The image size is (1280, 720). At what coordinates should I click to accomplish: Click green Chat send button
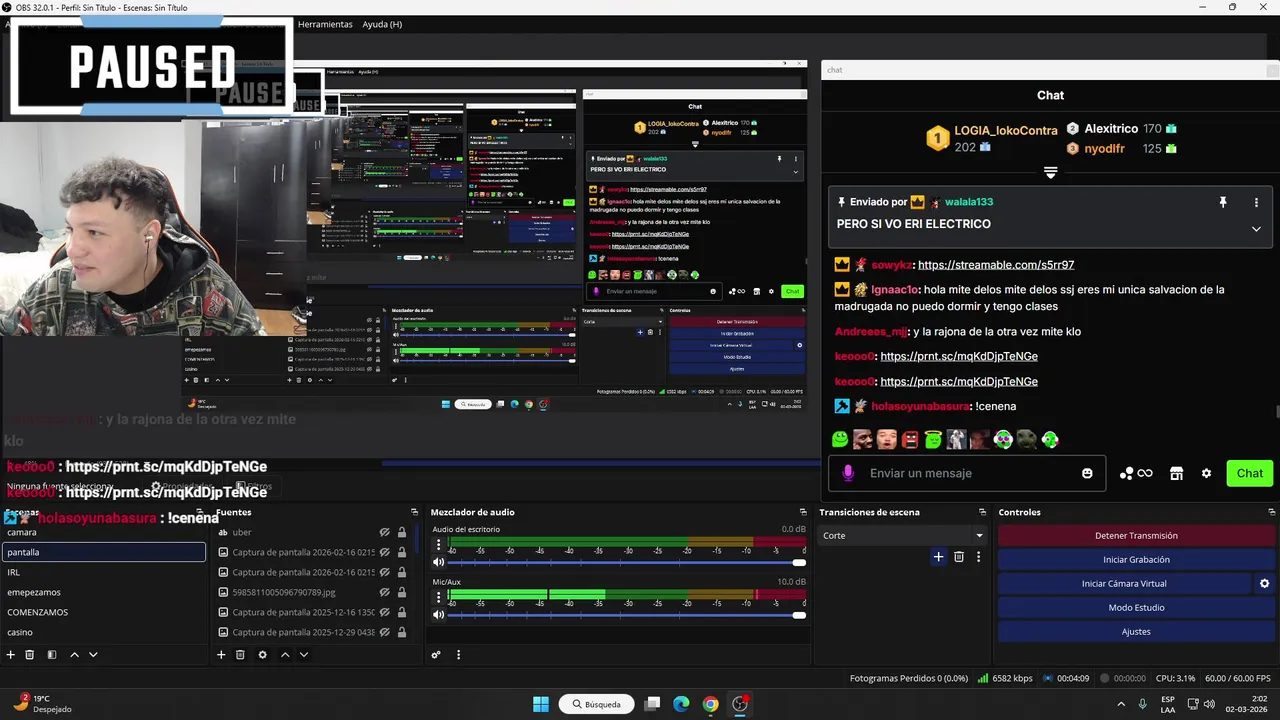click(x=1250, y=473)
